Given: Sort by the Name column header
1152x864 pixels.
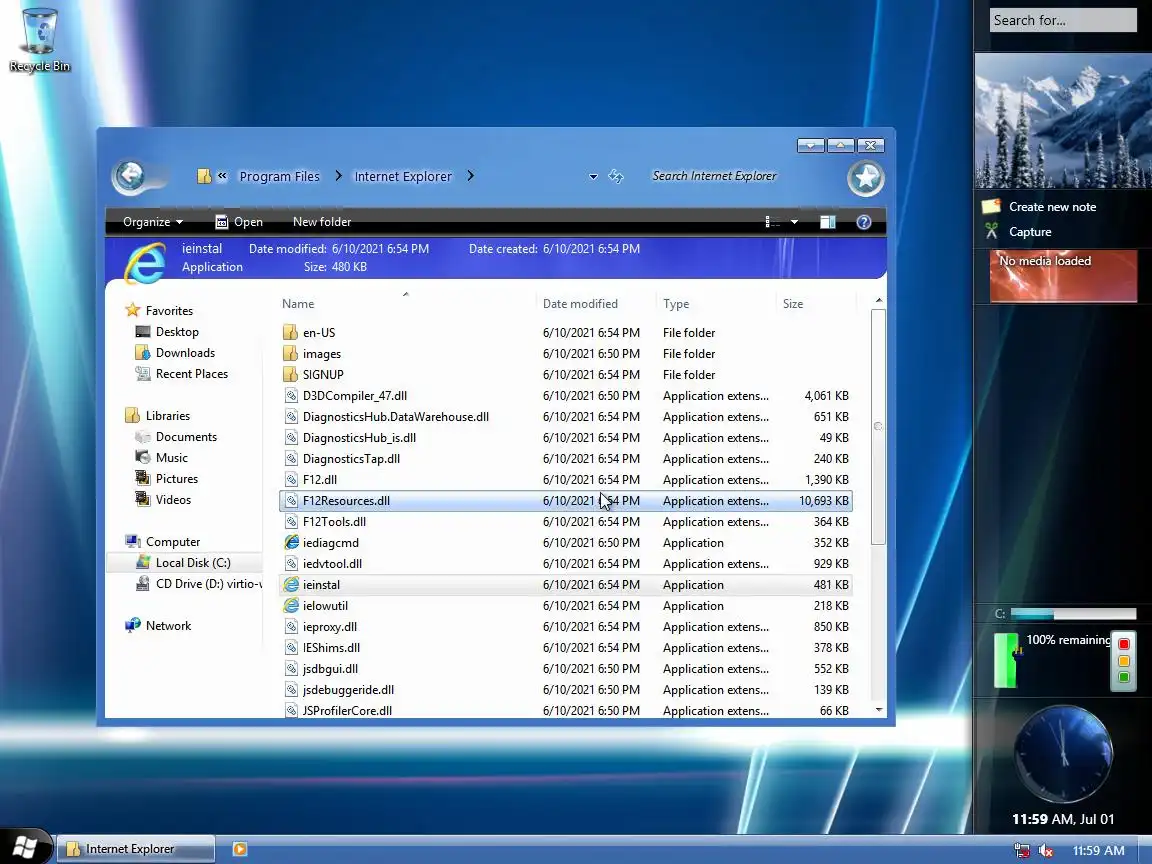Looking at the screenshot, I should (408, 303).
